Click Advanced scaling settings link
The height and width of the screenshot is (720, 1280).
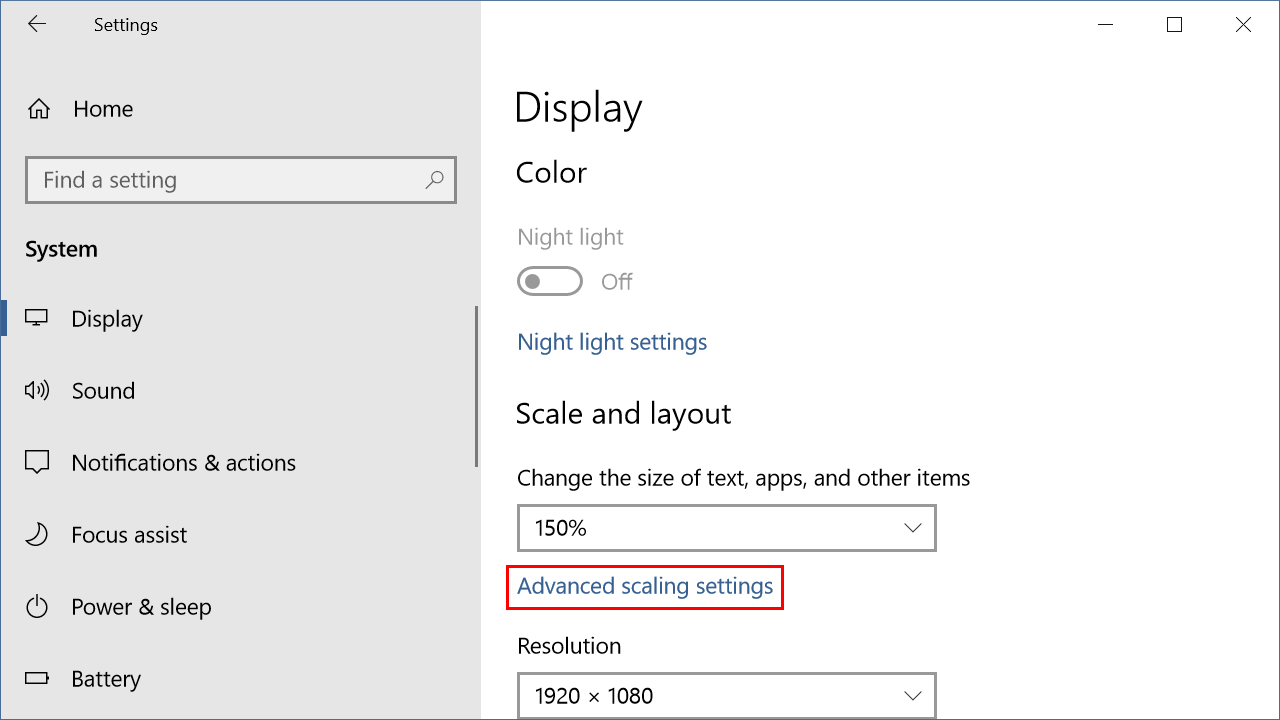pos(645,586)
